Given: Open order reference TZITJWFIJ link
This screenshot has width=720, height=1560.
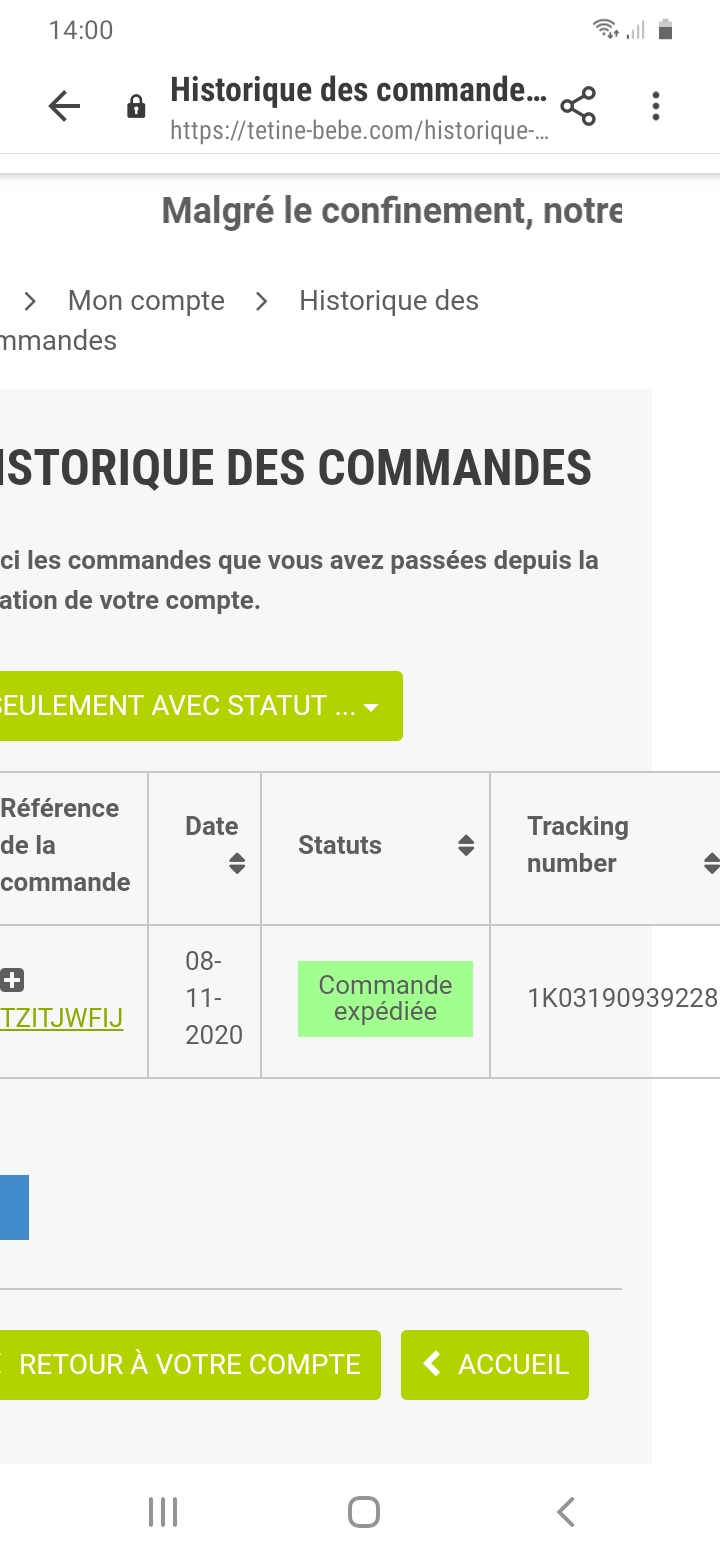Looking at the screenshot, I should pos(62,1018).
